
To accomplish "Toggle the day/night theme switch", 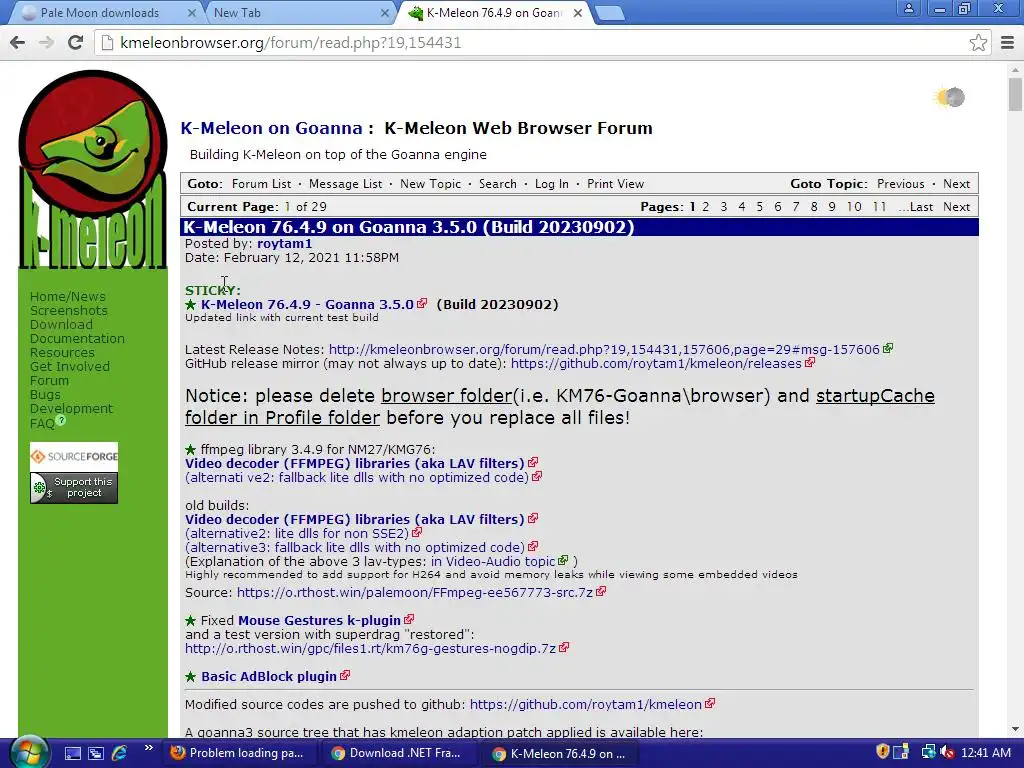I will coord(950,97).
